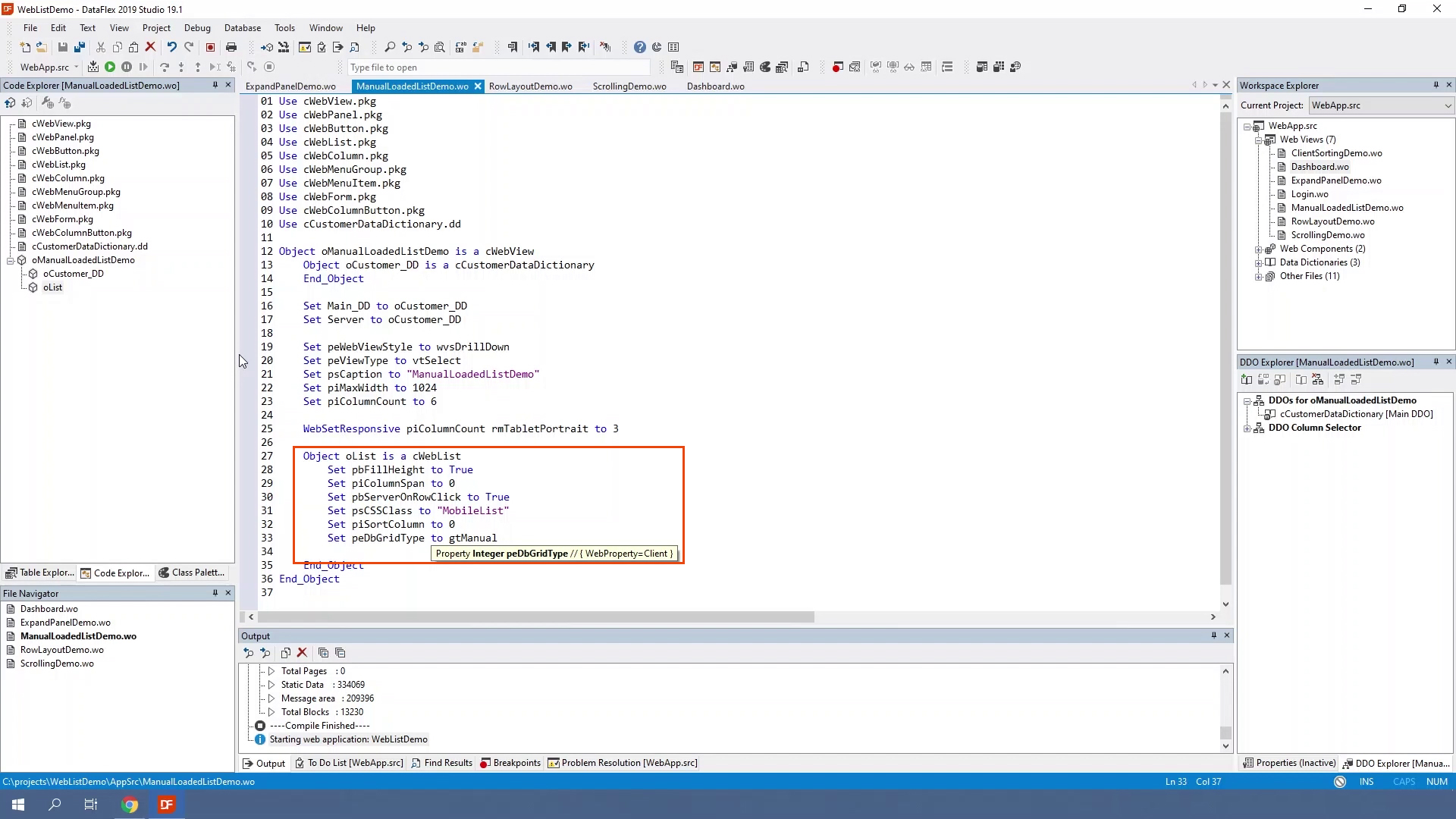Click the red Delete X toolbar icon
Viewport: 1456px width, 819px height.
point(150,47)
